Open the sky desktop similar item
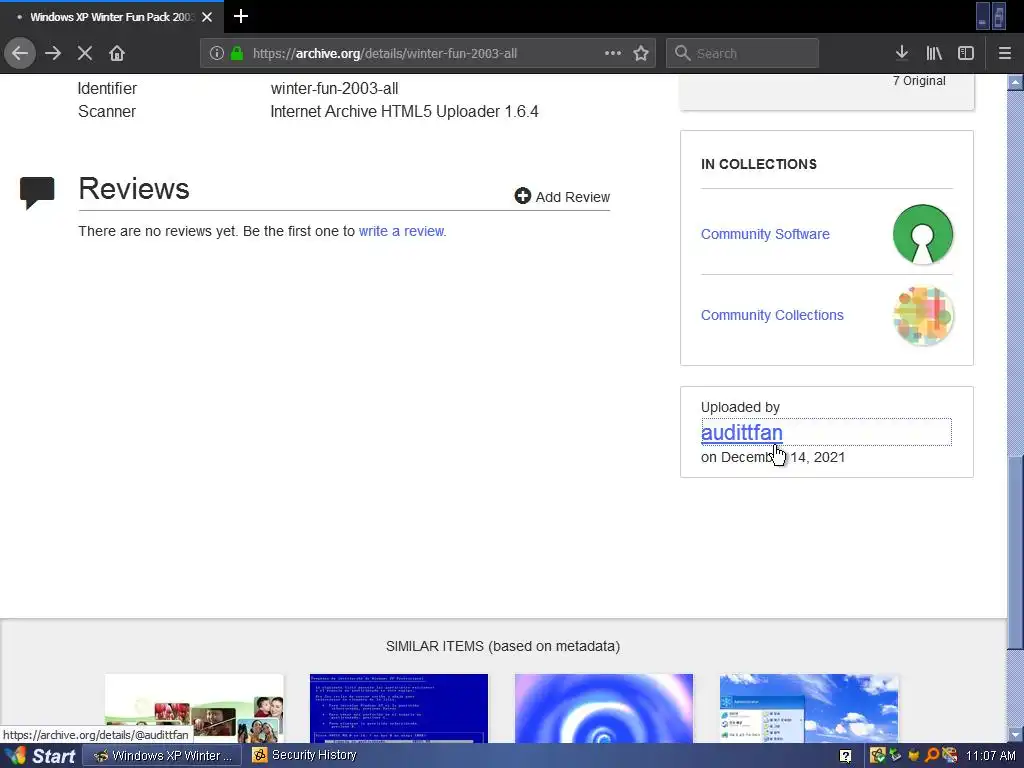Image resolution: width=1024 pixels, height=768 pixels. tap(808, 708)
